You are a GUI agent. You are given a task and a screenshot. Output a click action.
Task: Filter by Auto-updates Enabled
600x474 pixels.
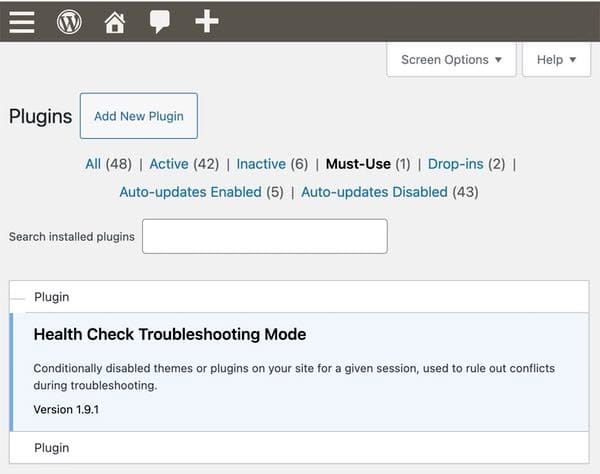pos(190,191)
